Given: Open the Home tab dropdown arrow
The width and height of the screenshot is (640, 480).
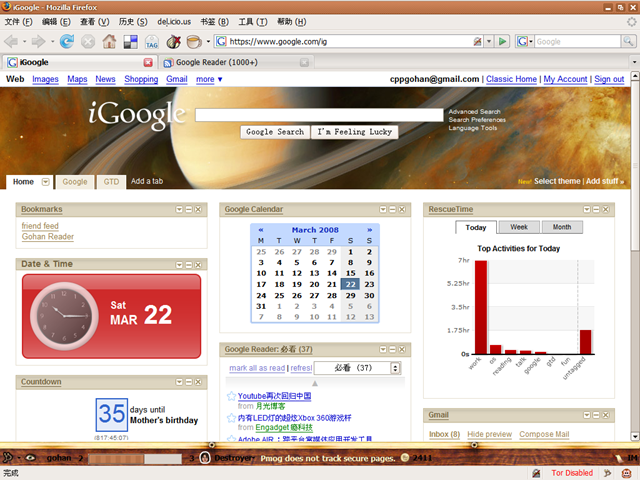Looking at the screenshot, I should point(46,182).
